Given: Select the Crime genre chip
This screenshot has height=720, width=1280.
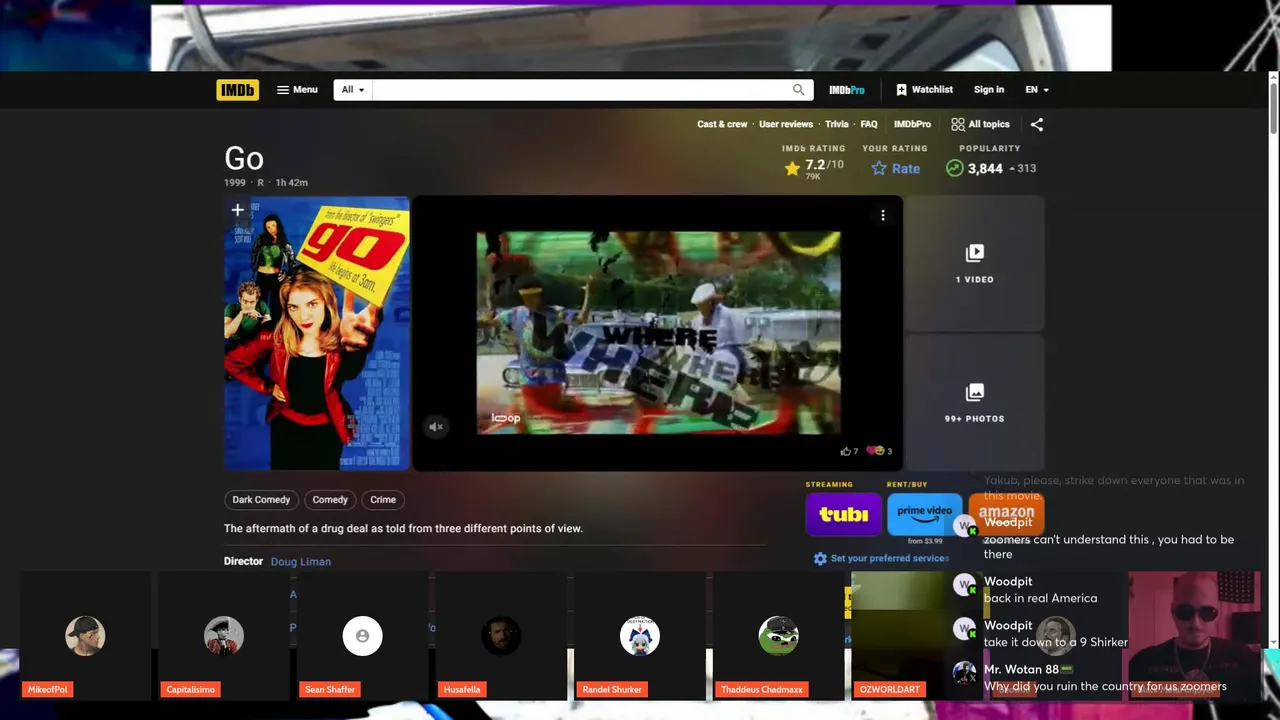Looking at the screenshot, I should [383, 500].
